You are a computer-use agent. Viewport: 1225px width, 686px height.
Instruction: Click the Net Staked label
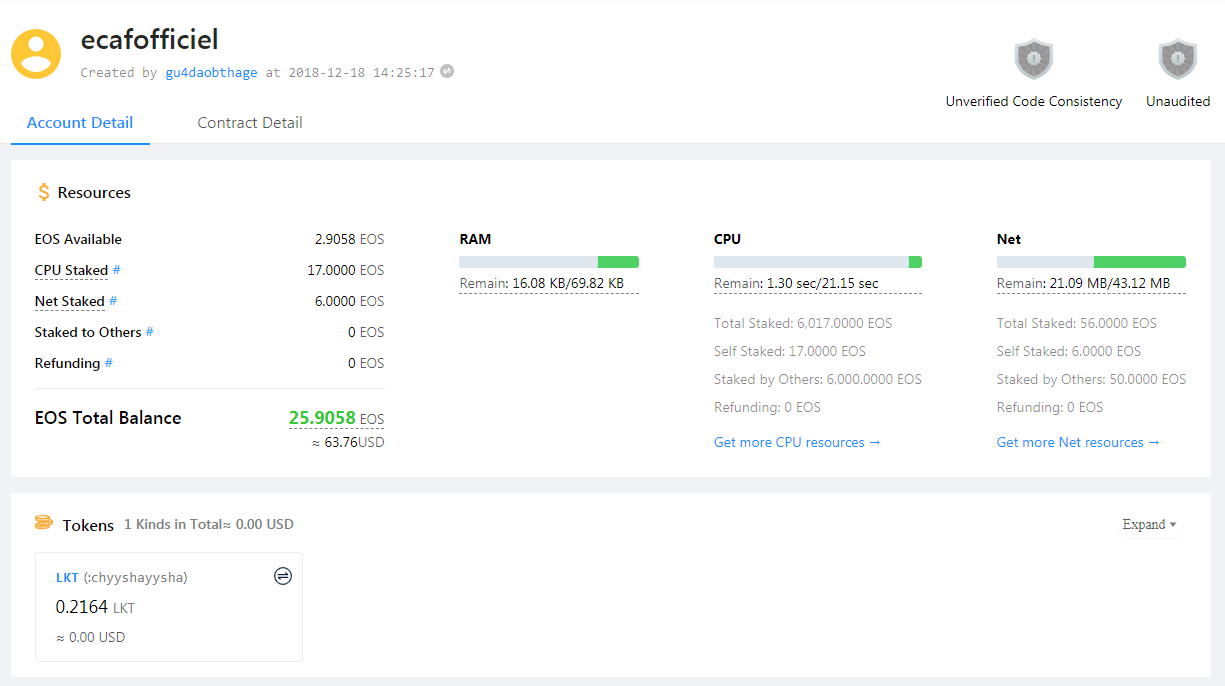[70, 301]
